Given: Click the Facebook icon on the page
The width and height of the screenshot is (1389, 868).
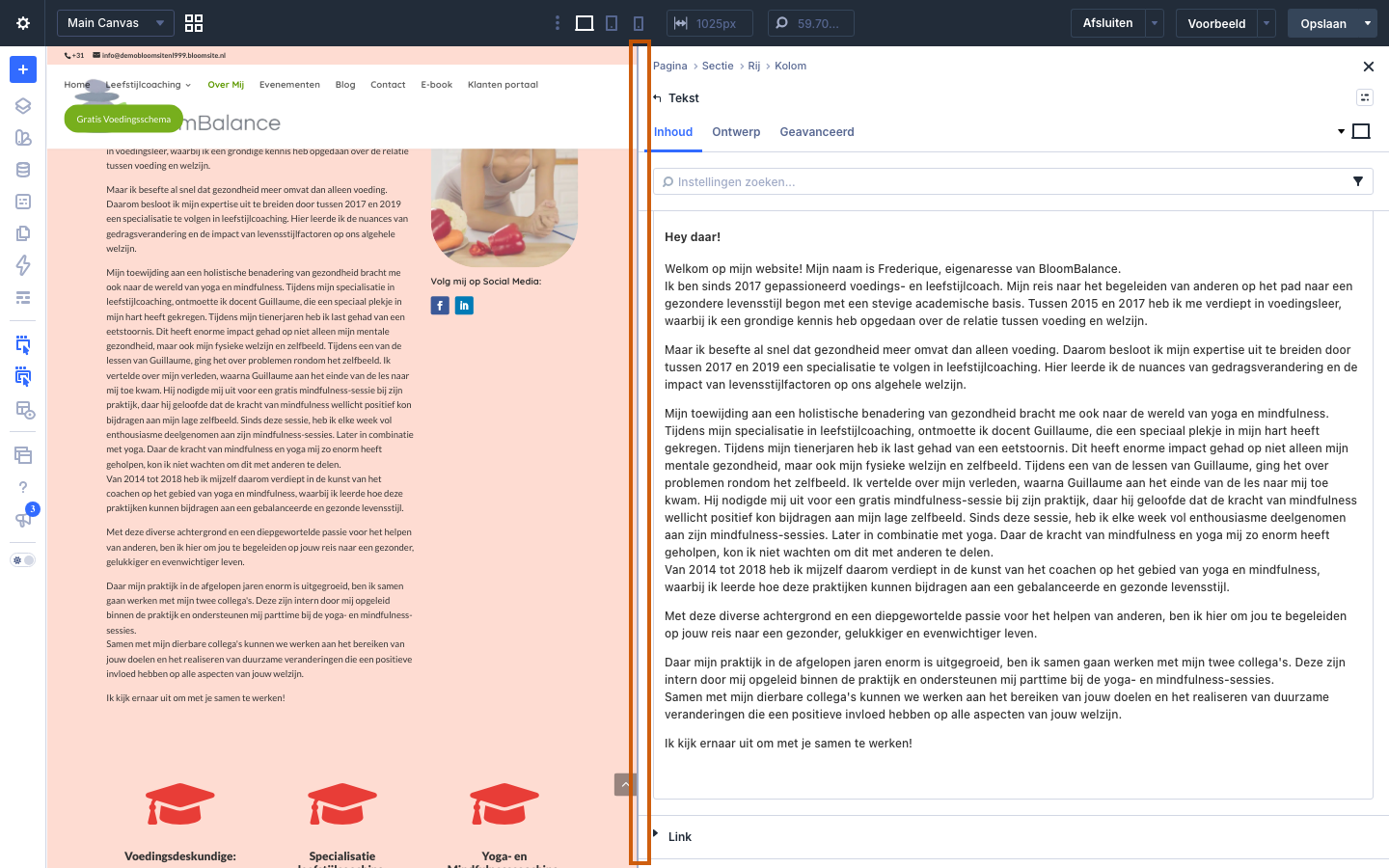Looking at the screenshot, I should click(x=440, y=306).
